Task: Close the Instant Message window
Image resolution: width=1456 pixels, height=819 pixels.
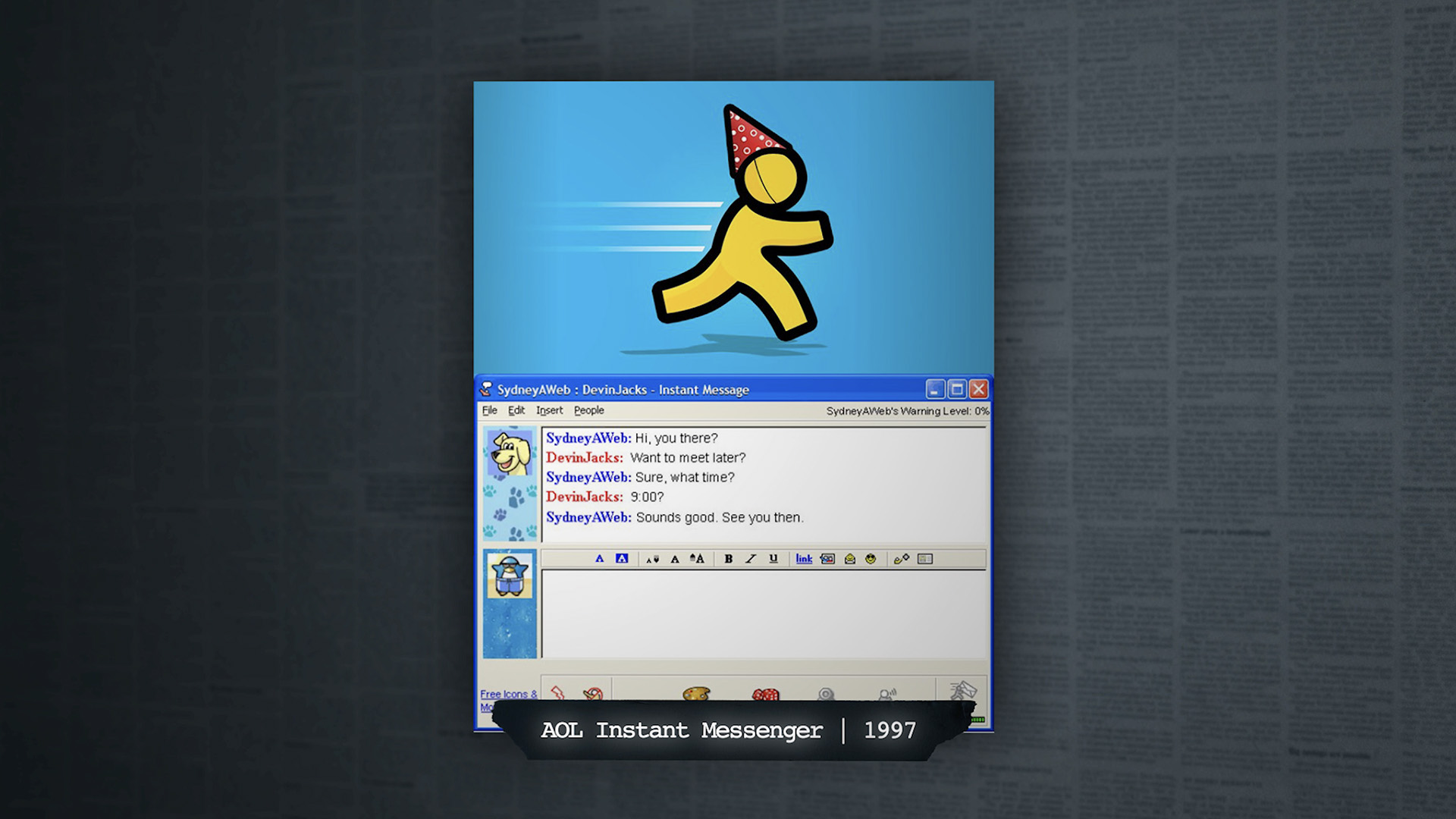Action: point(979,389)
